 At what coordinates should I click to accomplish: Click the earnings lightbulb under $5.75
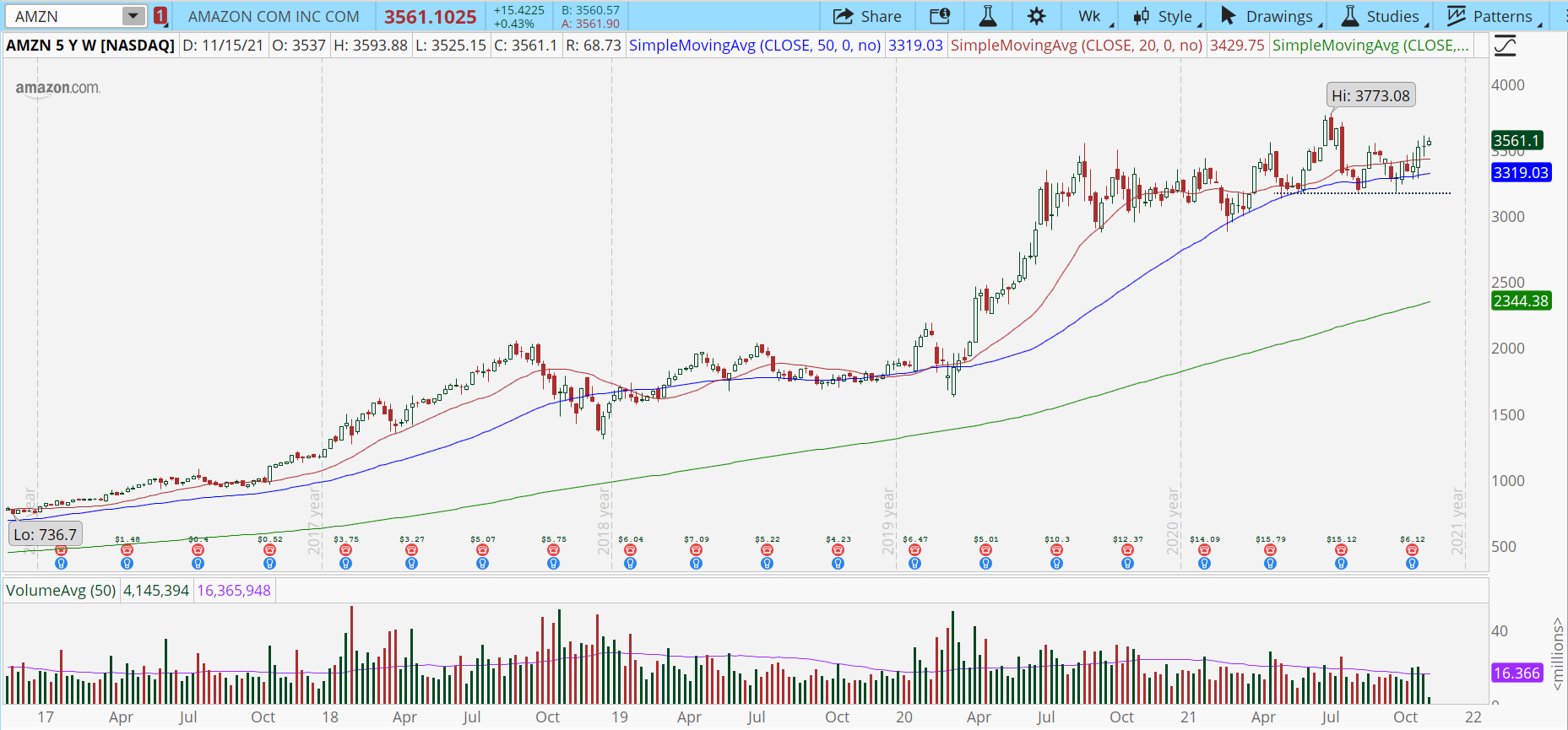553,564
